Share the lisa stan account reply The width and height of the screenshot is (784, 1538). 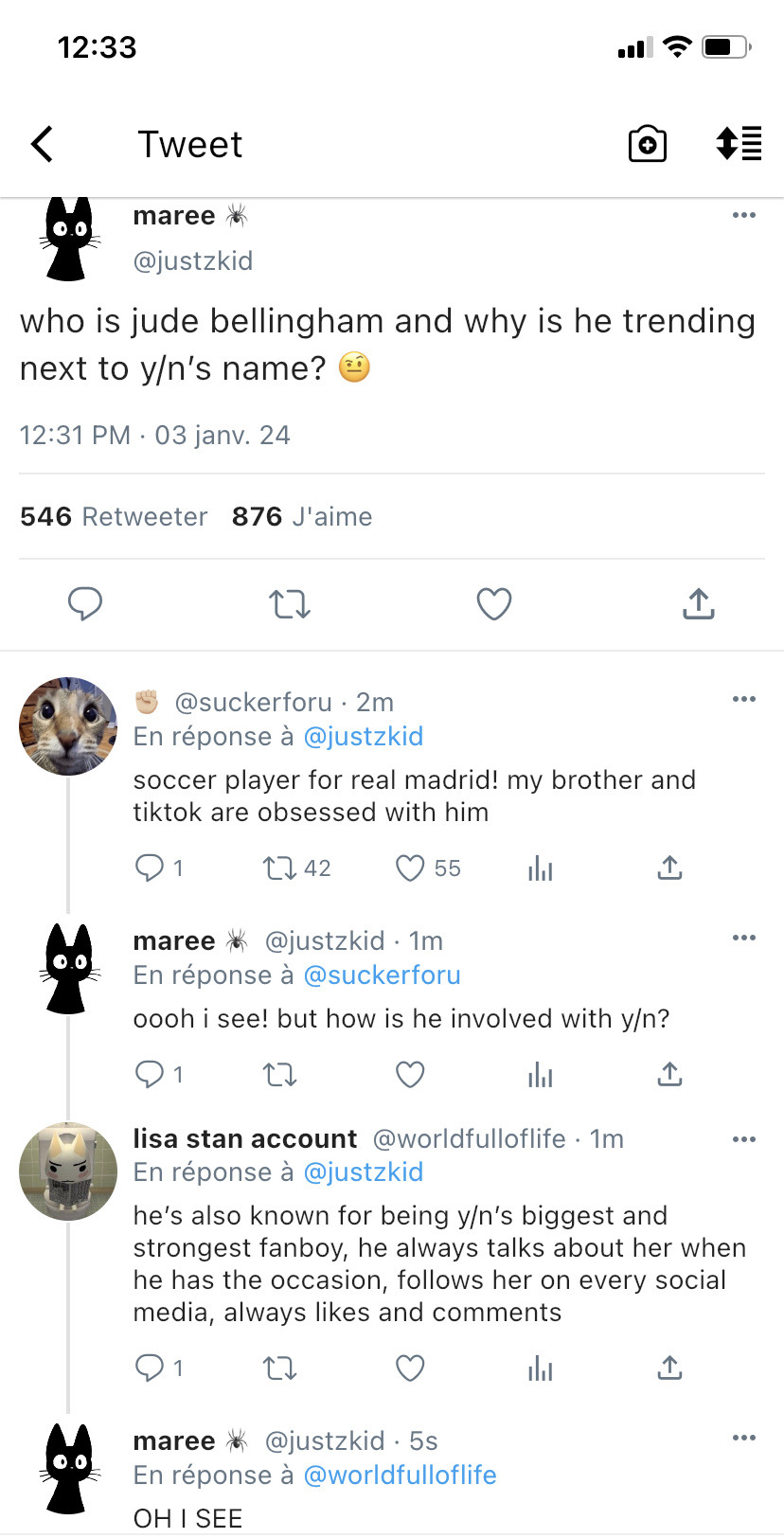(669, 1368)
